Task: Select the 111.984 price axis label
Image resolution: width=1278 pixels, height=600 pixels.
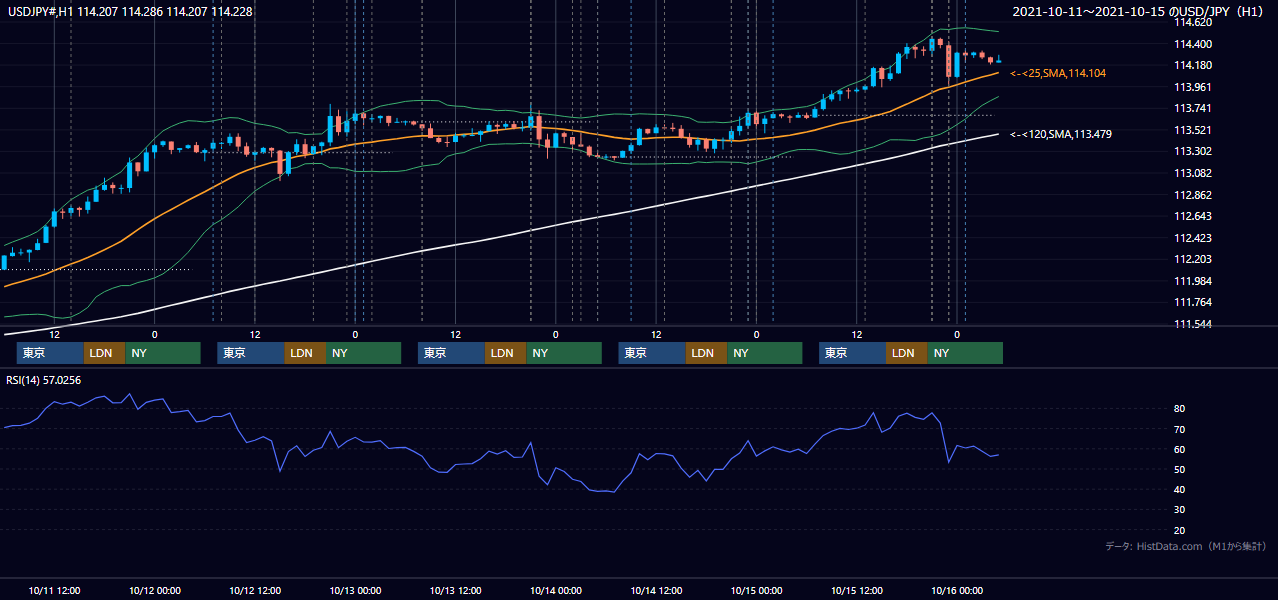Action: click(1192, 281)
